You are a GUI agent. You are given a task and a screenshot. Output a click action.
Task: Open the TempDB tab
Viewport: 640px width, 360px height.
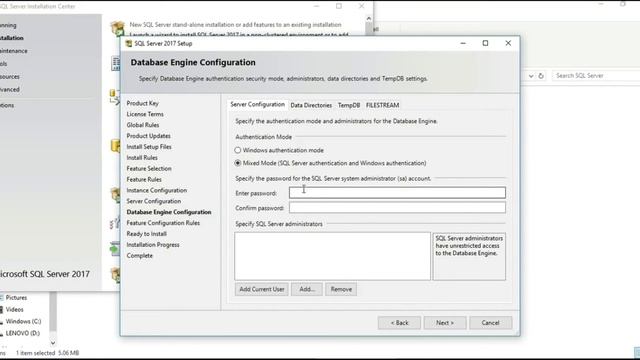click(349, 105)
